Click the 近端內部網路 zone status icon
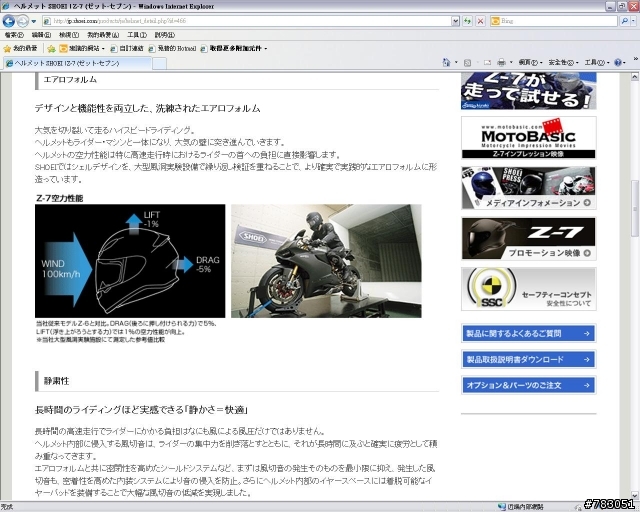 point(502,507)
